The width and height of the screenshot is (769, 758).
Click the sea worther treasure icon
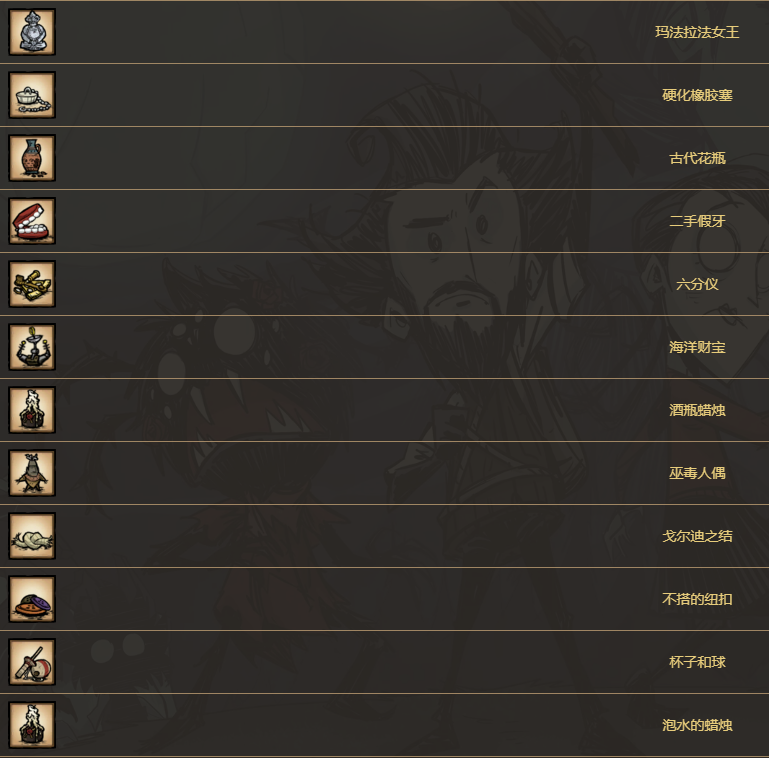32,347
